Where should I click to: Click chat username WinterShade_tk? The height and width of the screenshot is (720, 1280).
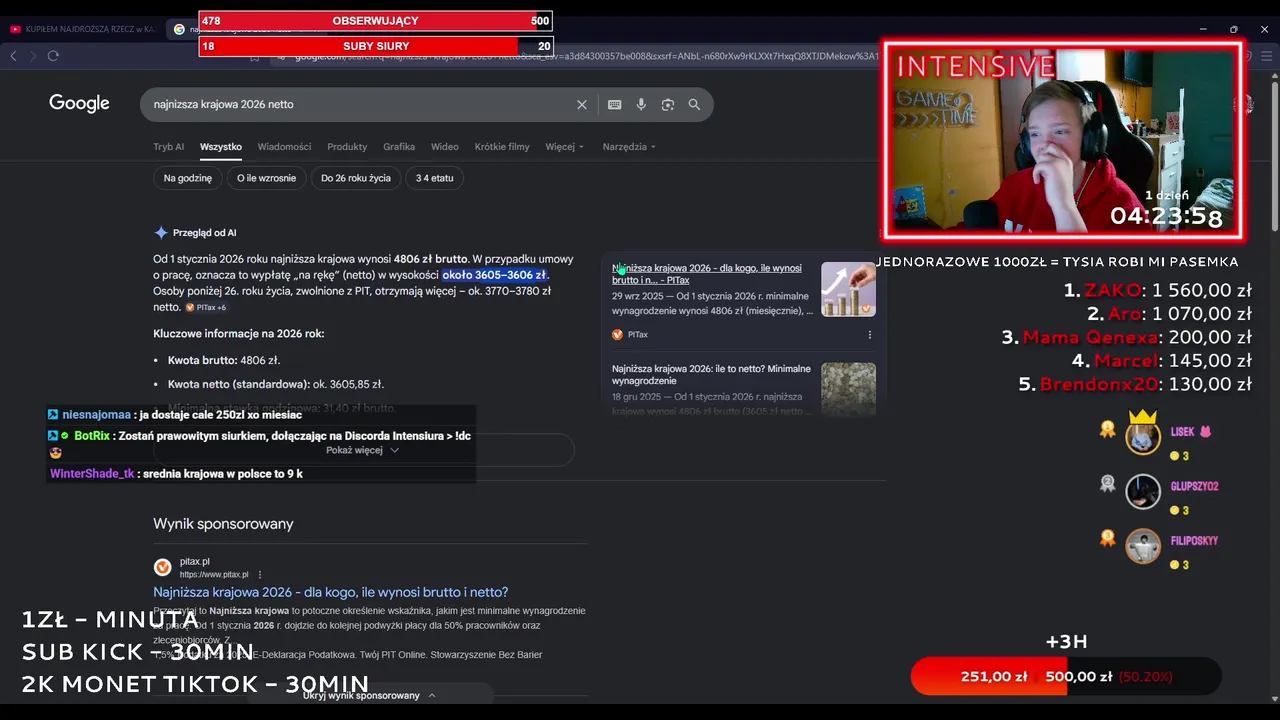[x=92, y=474]
